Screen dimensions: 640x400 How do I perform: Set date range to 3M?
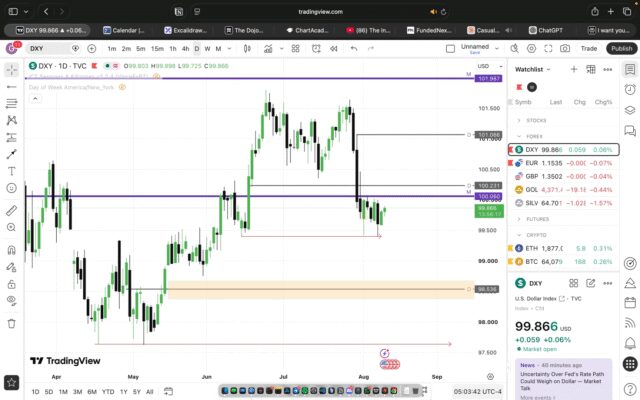[77, 392]
